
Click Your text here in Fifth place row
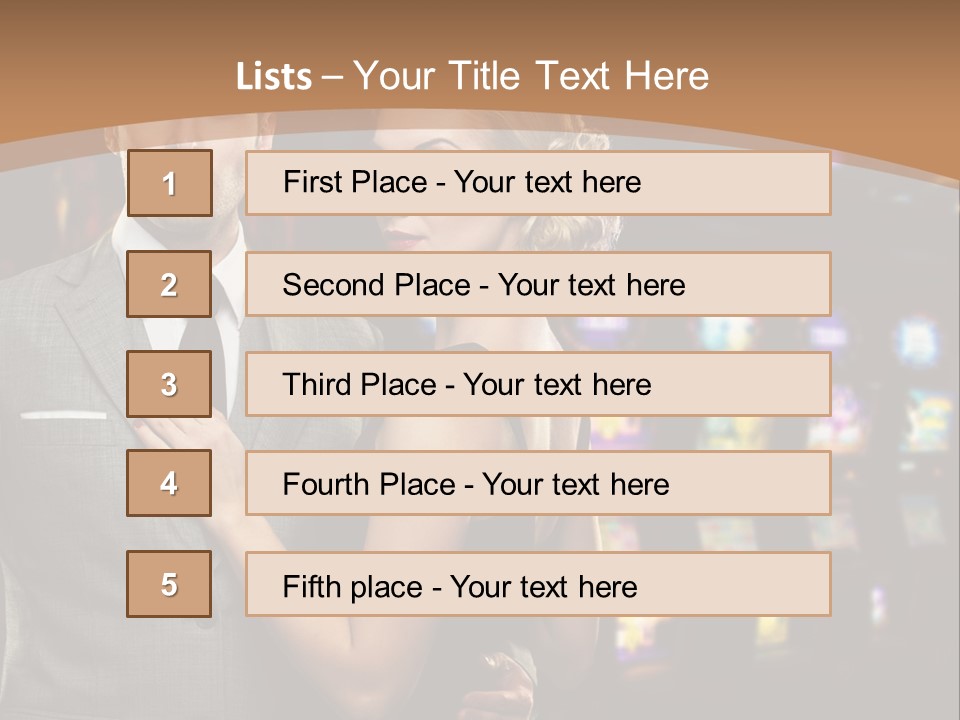click(x=543, y=586)
